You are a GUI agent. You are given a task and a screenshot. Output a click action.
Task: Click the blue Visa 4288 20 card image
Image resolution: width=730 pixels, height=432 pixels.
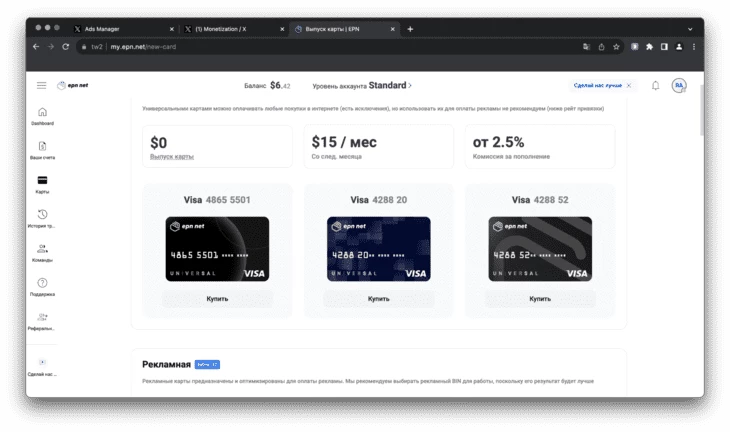pyautogui.click(x=379, y=249)
